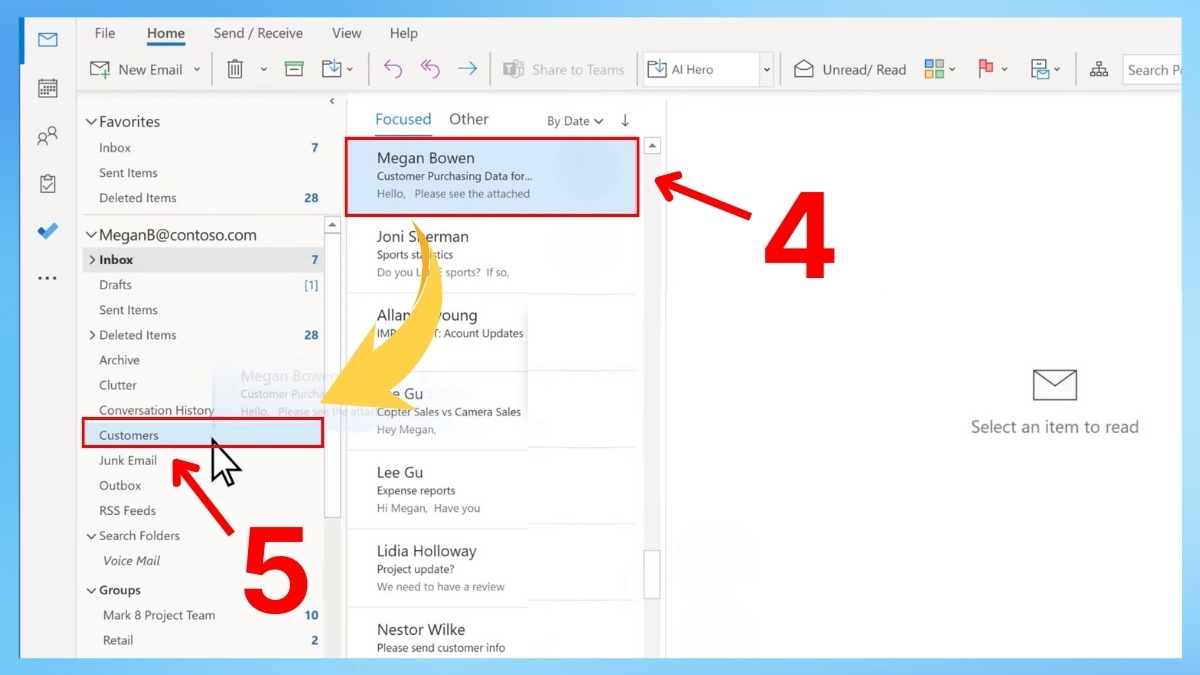
Task: Open the Delete options dropdown arrow
Action: (264, 69)
